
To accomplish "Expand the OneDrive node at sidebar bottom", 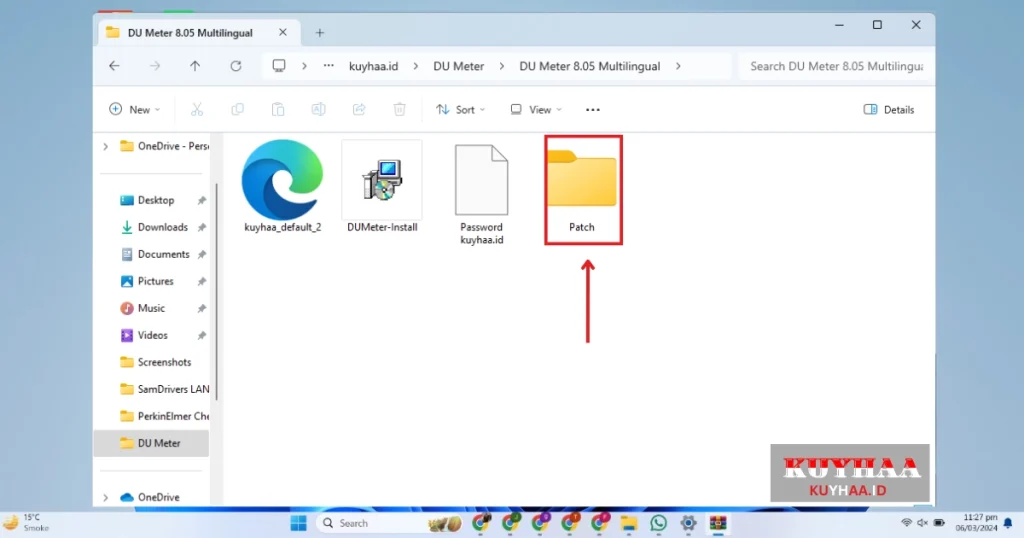I will tap(106, 498).
